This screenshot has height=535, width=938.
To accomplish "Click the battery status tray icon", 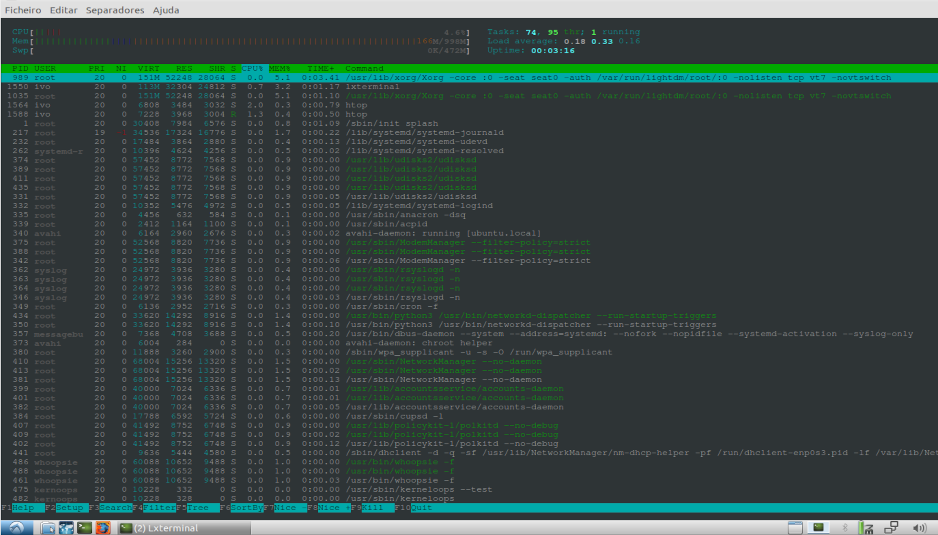I will [863, 527].
